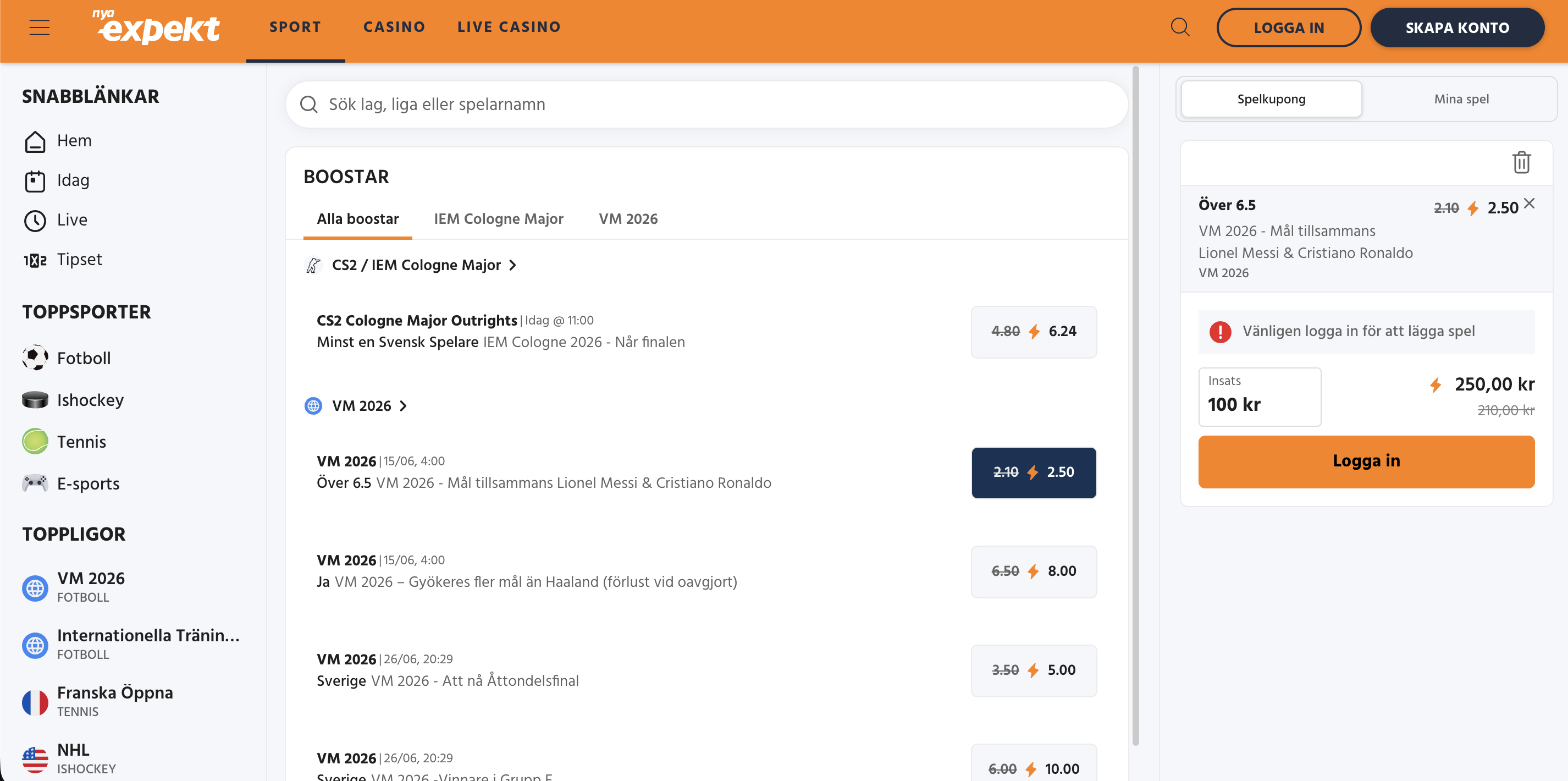
Task: Open the hamburger menu icon
Action: pos(40,28)
